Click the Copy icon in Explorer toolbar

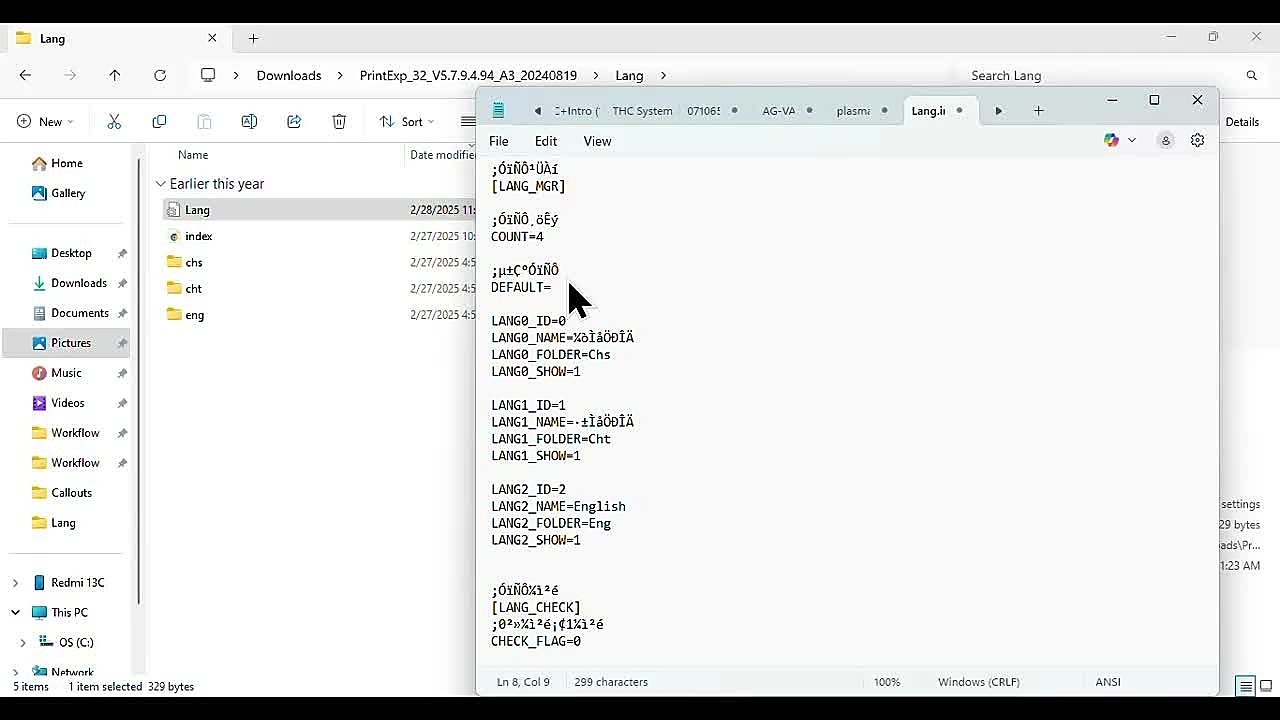pyautogui.click(x=159, y=121)
